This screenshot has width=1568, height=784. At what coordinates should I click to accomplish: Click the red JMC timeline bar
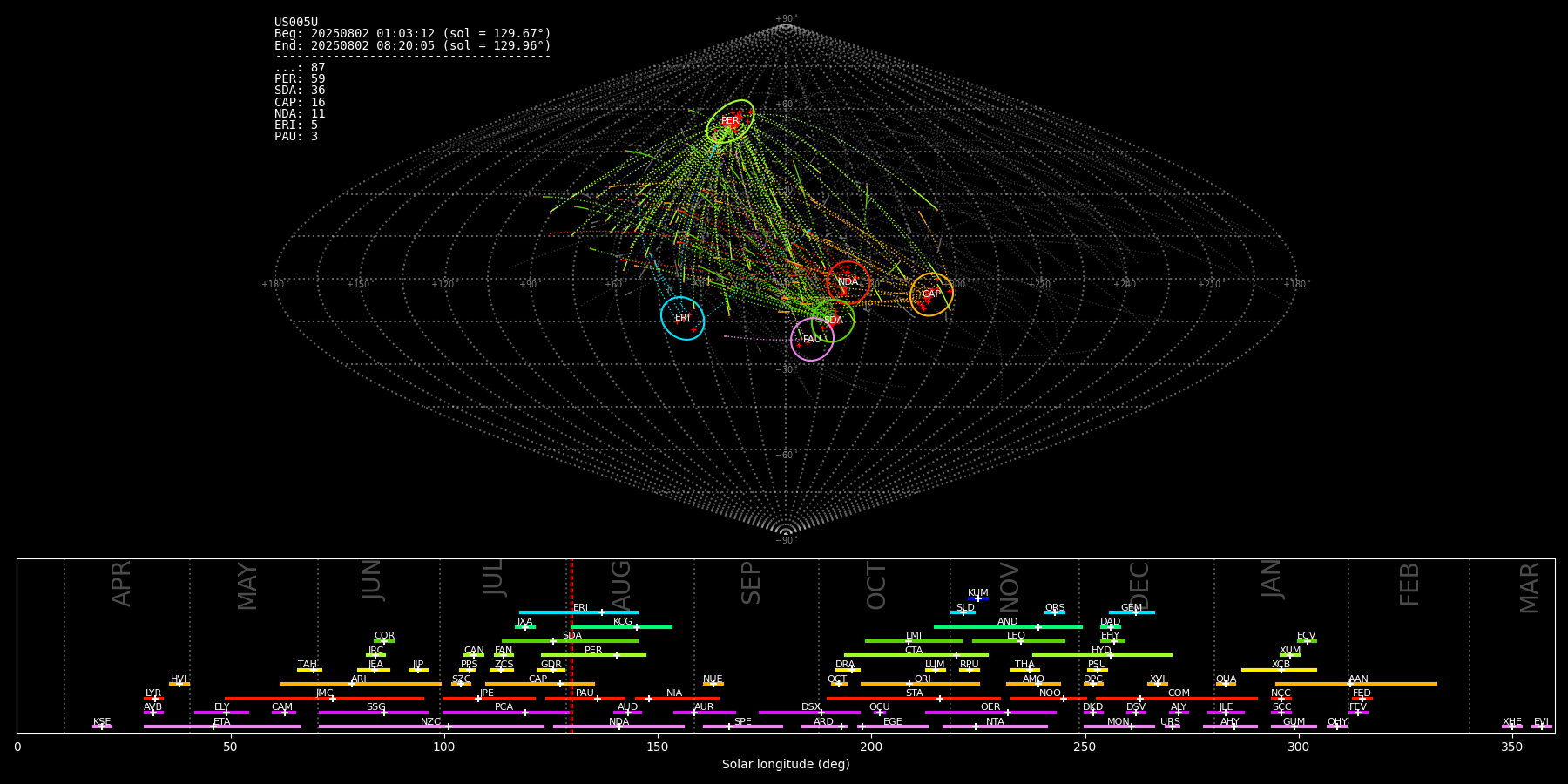tap(325, 699)
